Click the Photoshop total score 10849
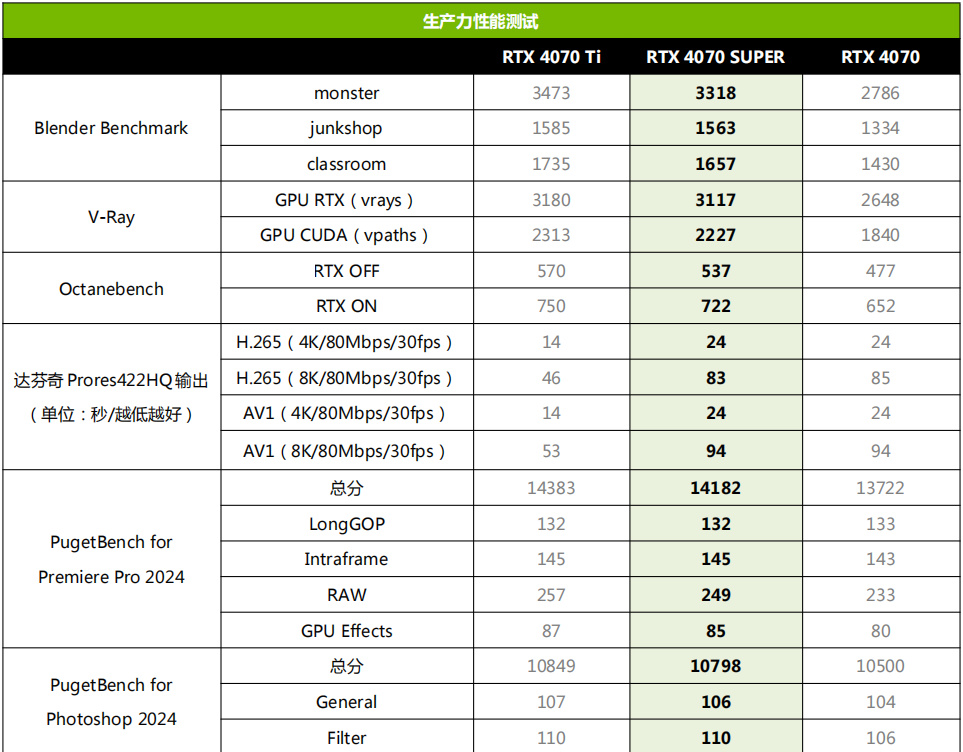The height and width of the screenshot is (752, 963). click(x=551, y=666)
